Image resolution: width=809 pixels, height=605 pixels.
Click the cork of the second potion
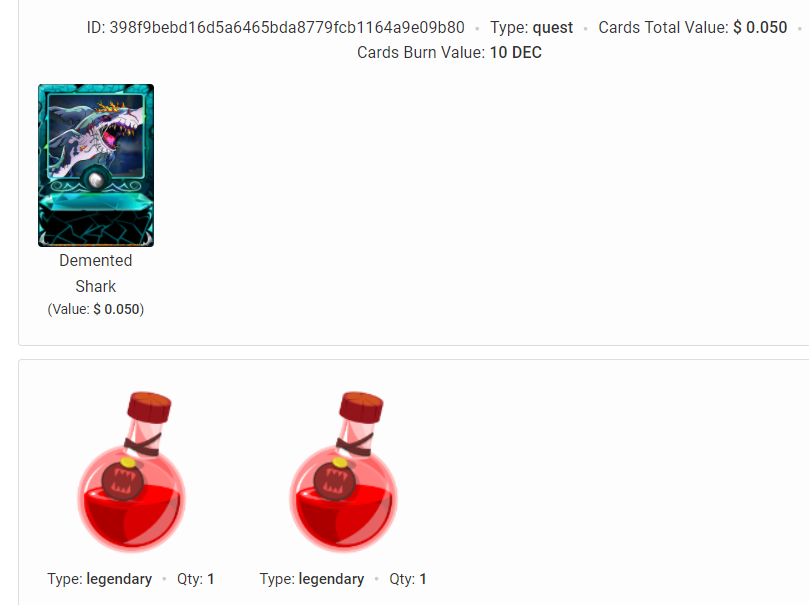coord(361,407)
